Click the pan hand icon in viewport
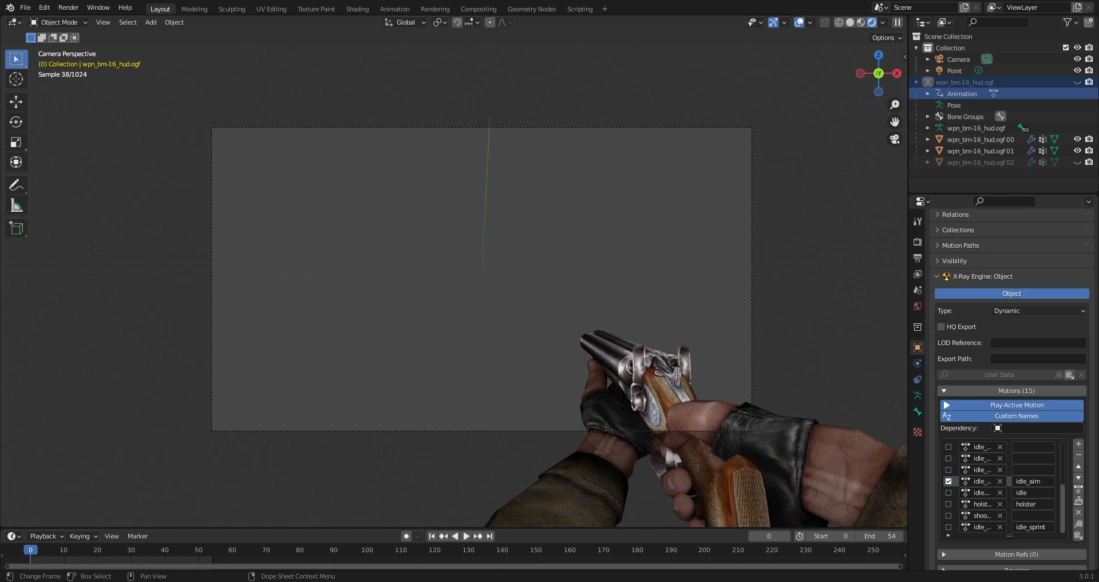1099x582 pixels. click(x=894, y=122)
